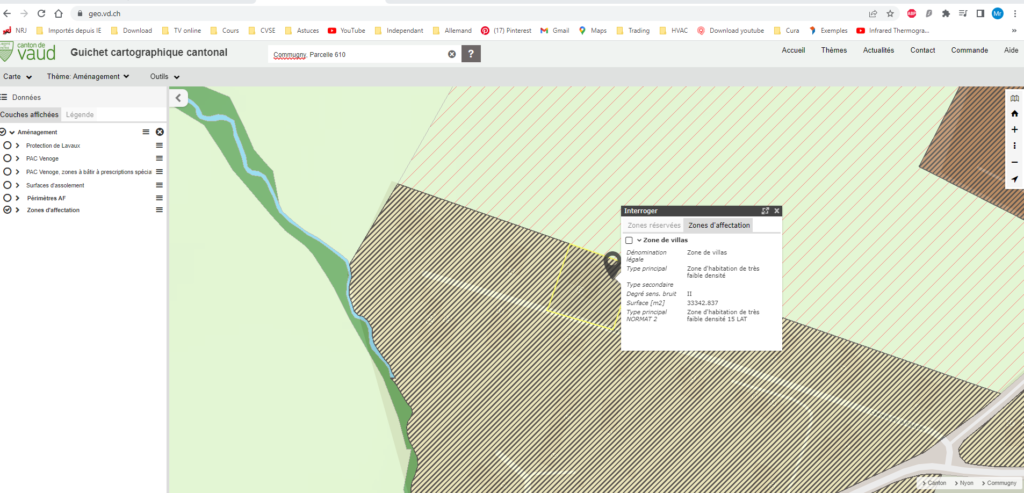Open the Commande page

970,50
